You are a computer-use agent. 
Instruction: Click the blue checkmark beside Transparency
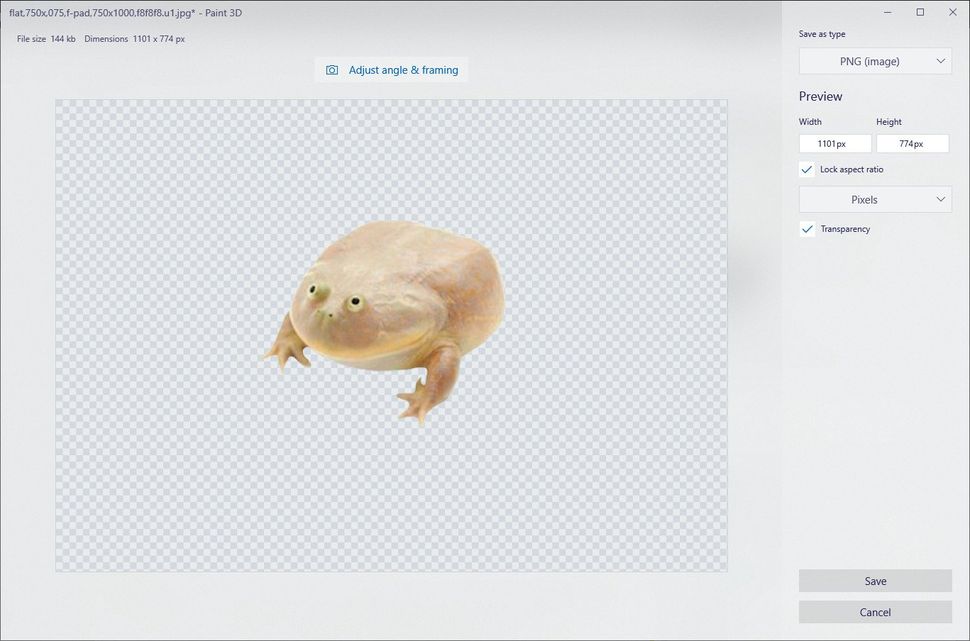(x=807, y=229)
